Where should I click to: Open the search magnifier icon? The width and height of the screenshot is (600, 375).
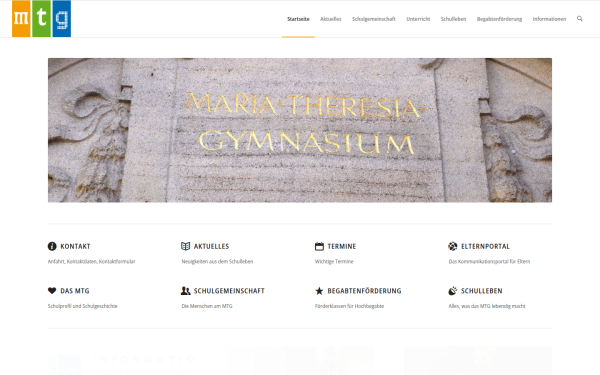click(580, 19)
